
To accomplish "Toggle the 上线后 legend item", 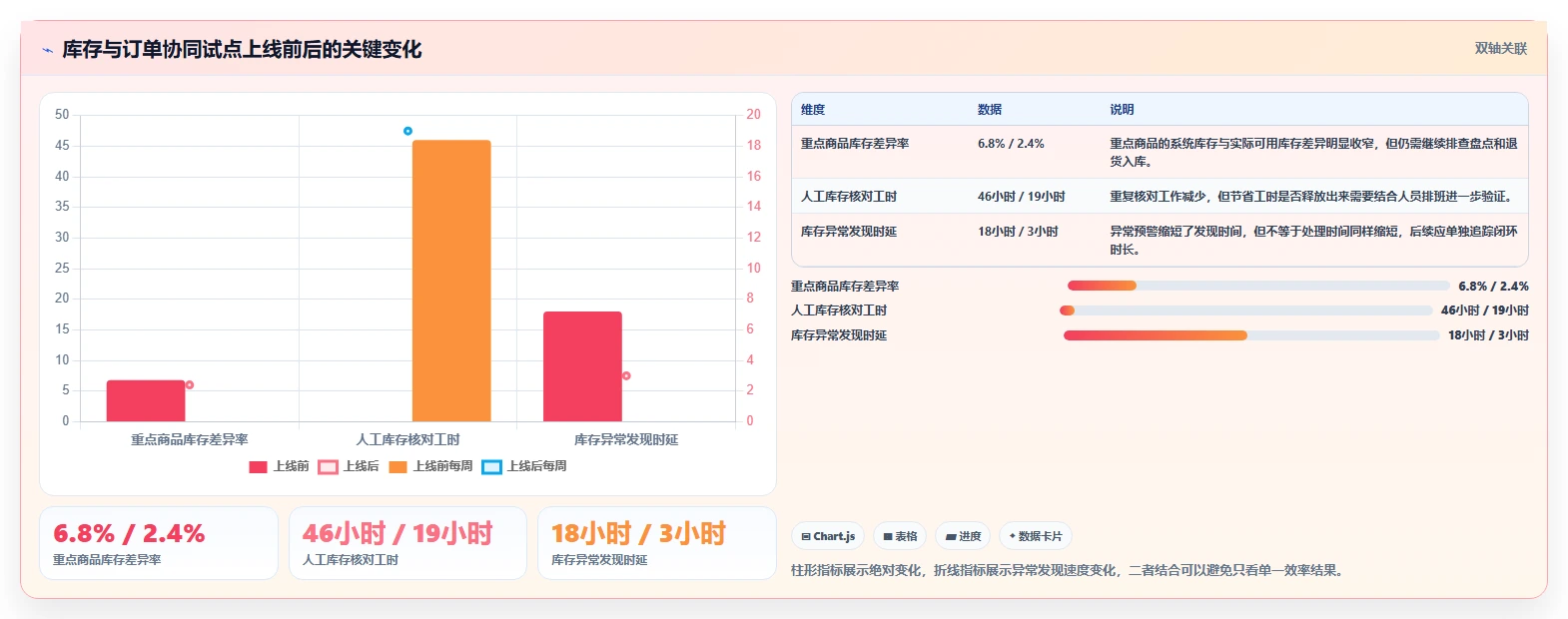I will (x=349, y=466).
